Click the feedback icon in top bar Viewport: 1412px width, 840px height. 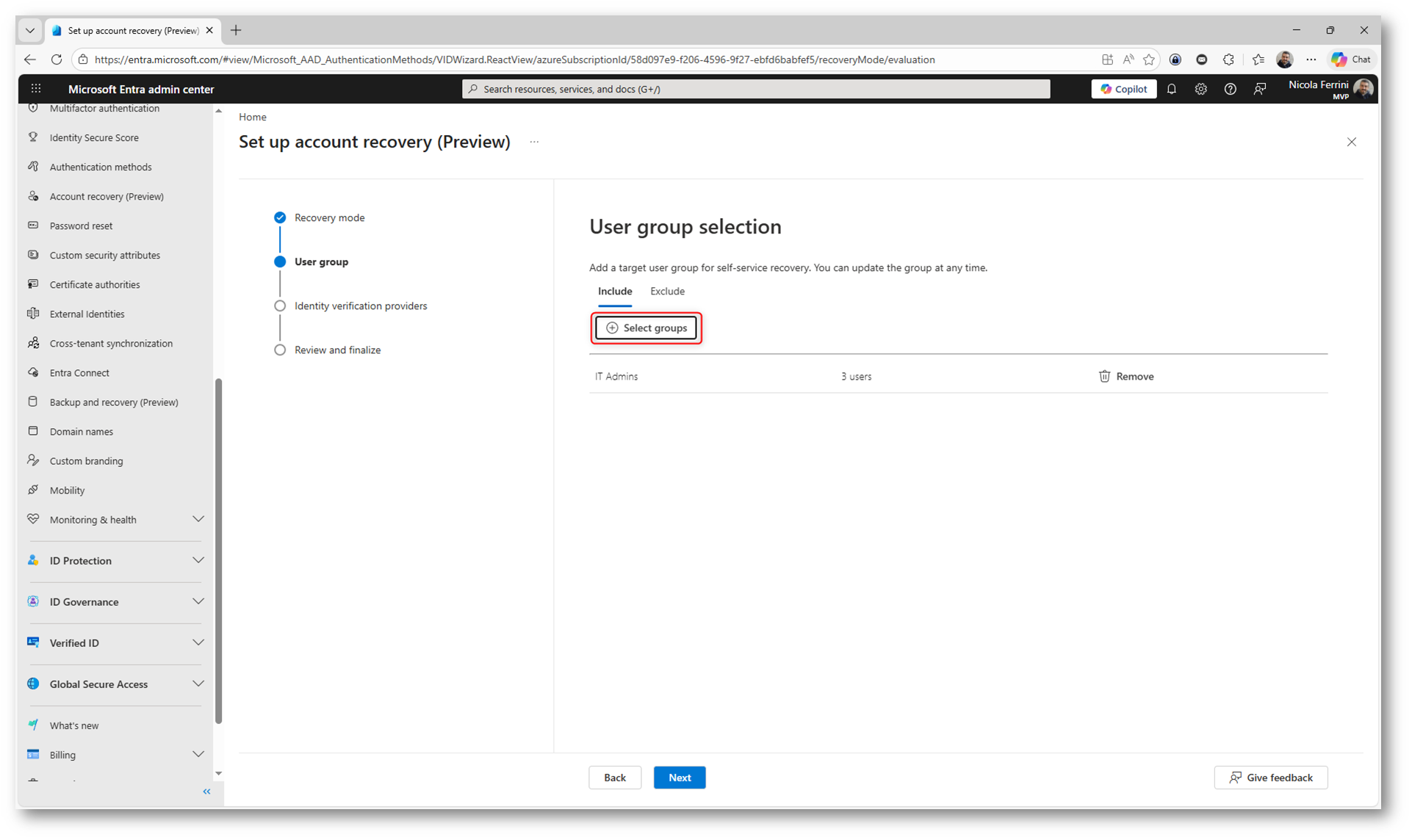point(1260,89)
